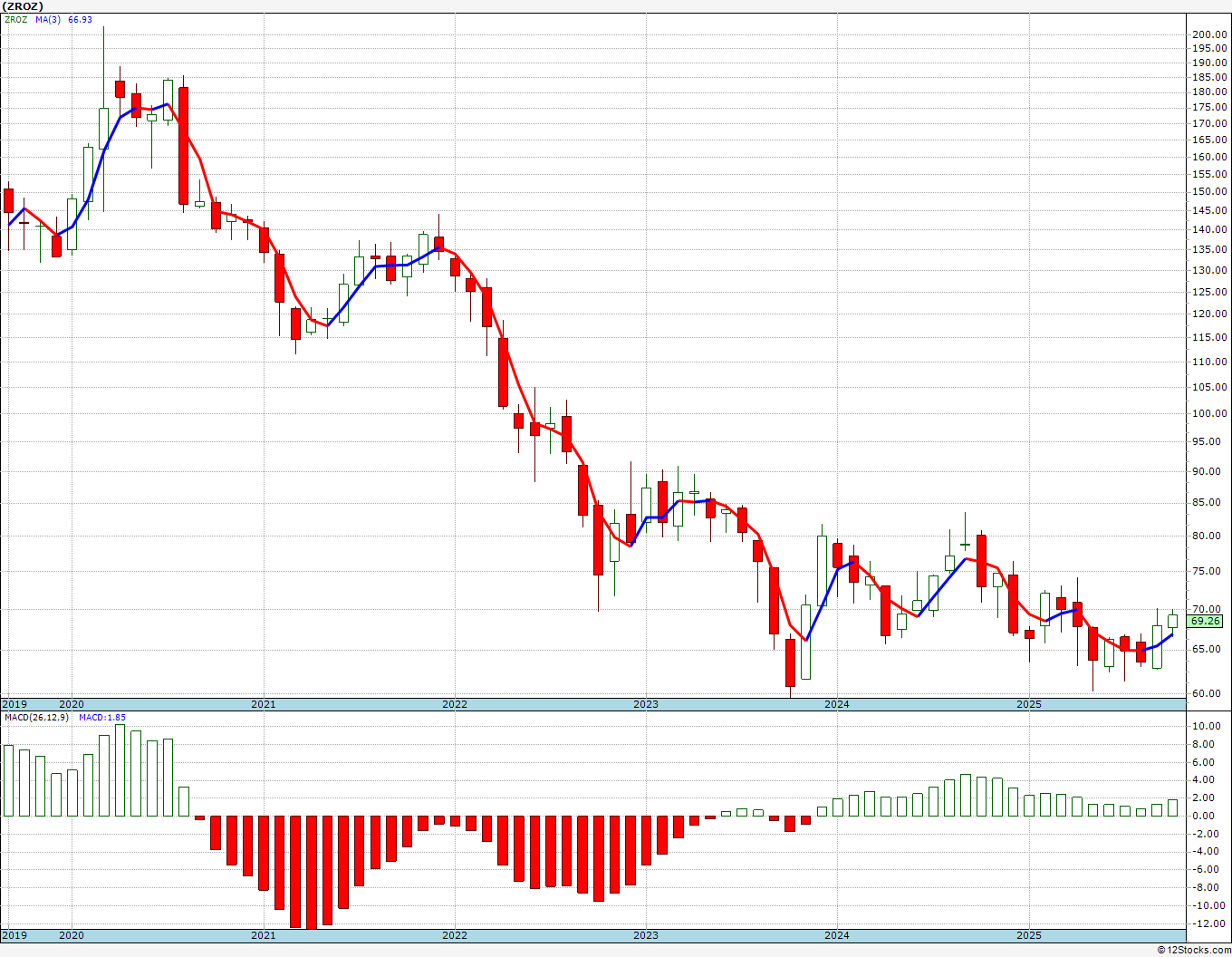Select the -12.00 MACD axis label
Screen dimensions: 1232x957
click(1209, 924)
